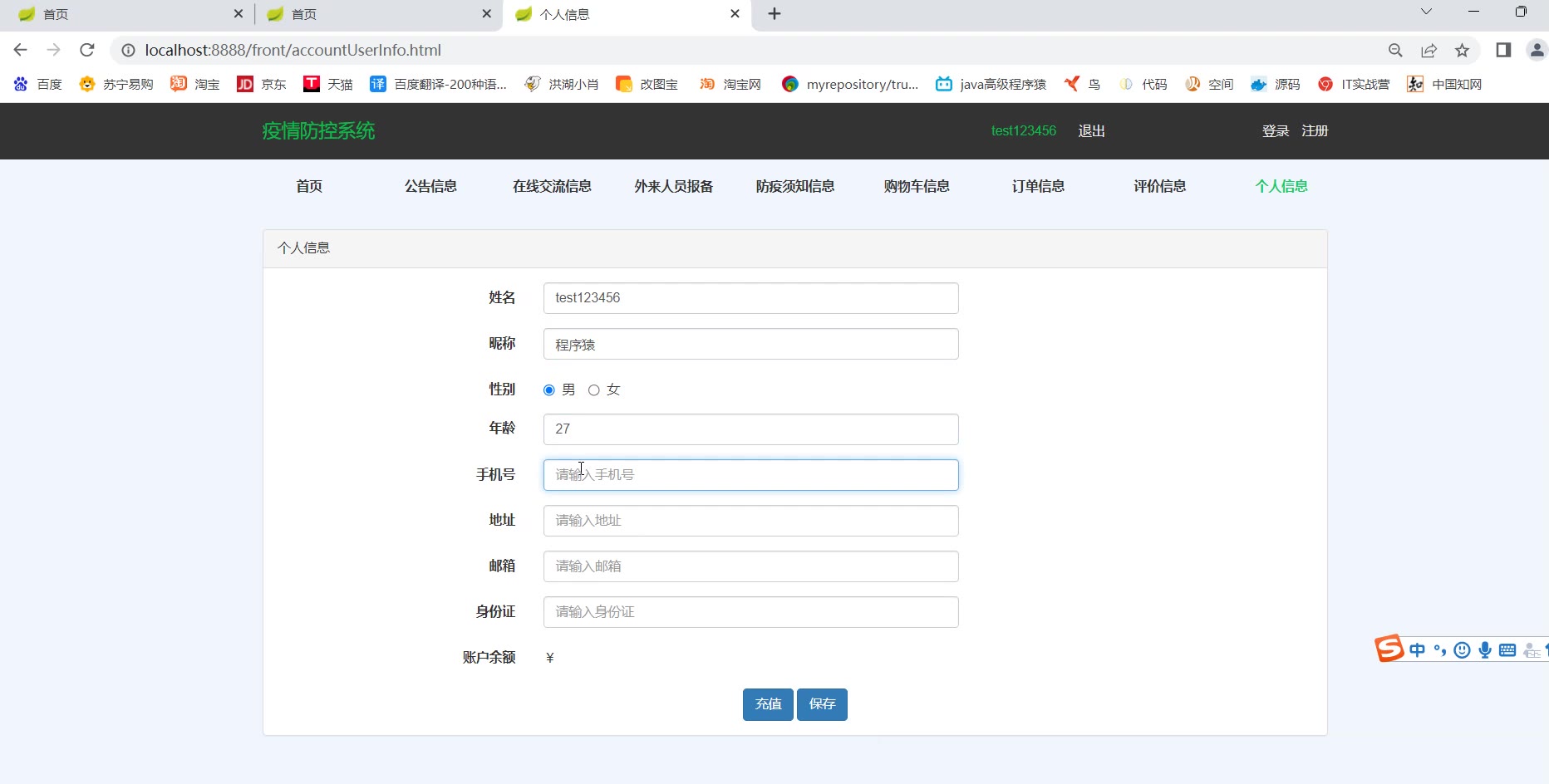Image resolution: width=1549 pixels, height=784 pixels.
Task: Open 个人信息 in the navigation
Action: [x=1281, y=186]
